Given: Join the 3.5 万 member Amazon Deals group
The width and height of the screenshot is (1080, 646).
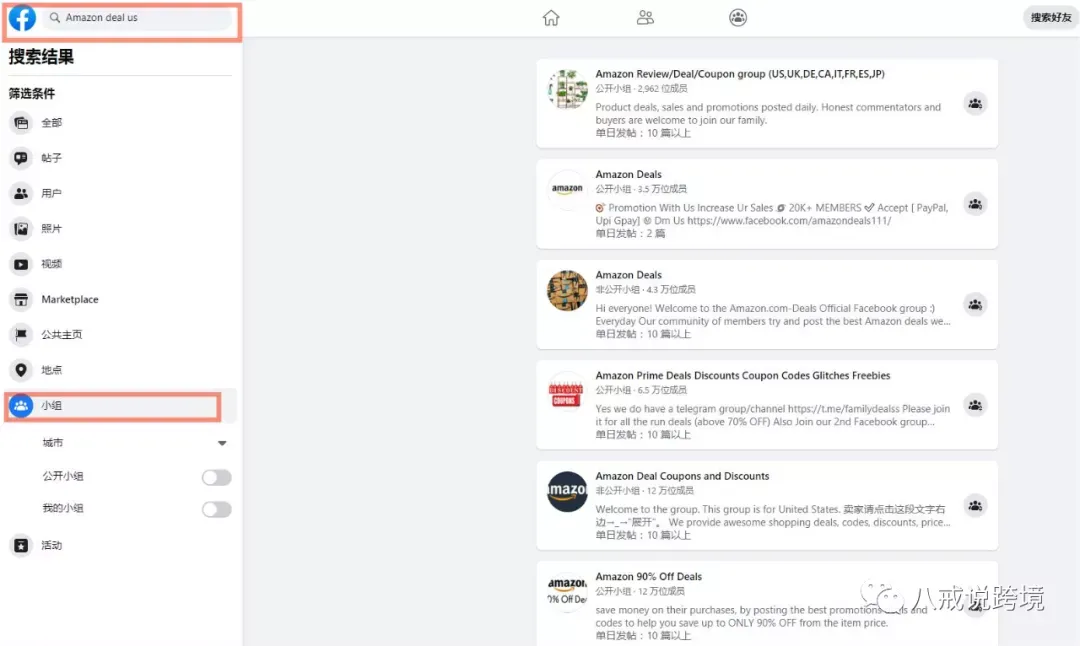Looking at the screenshot, I should click(x=975, y=205).
